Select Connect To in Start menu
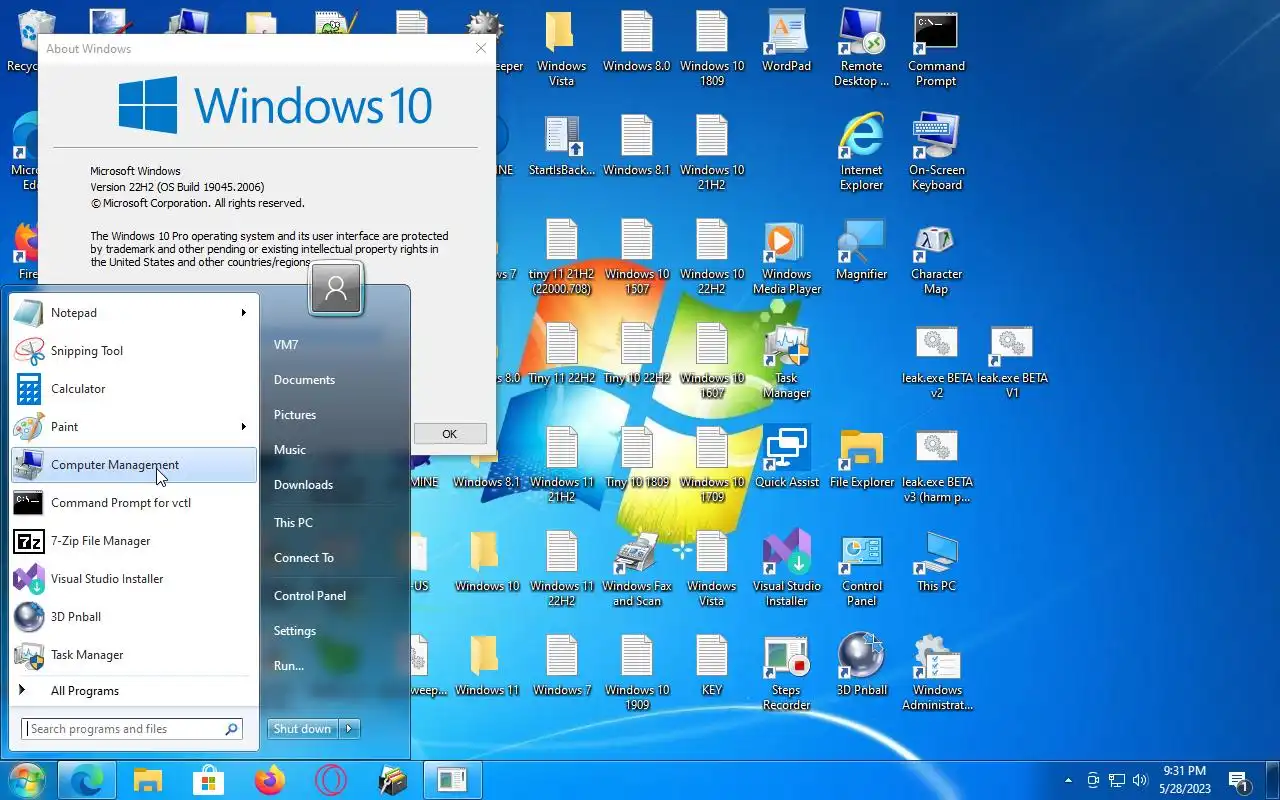1280x800 pixels. 304,558
